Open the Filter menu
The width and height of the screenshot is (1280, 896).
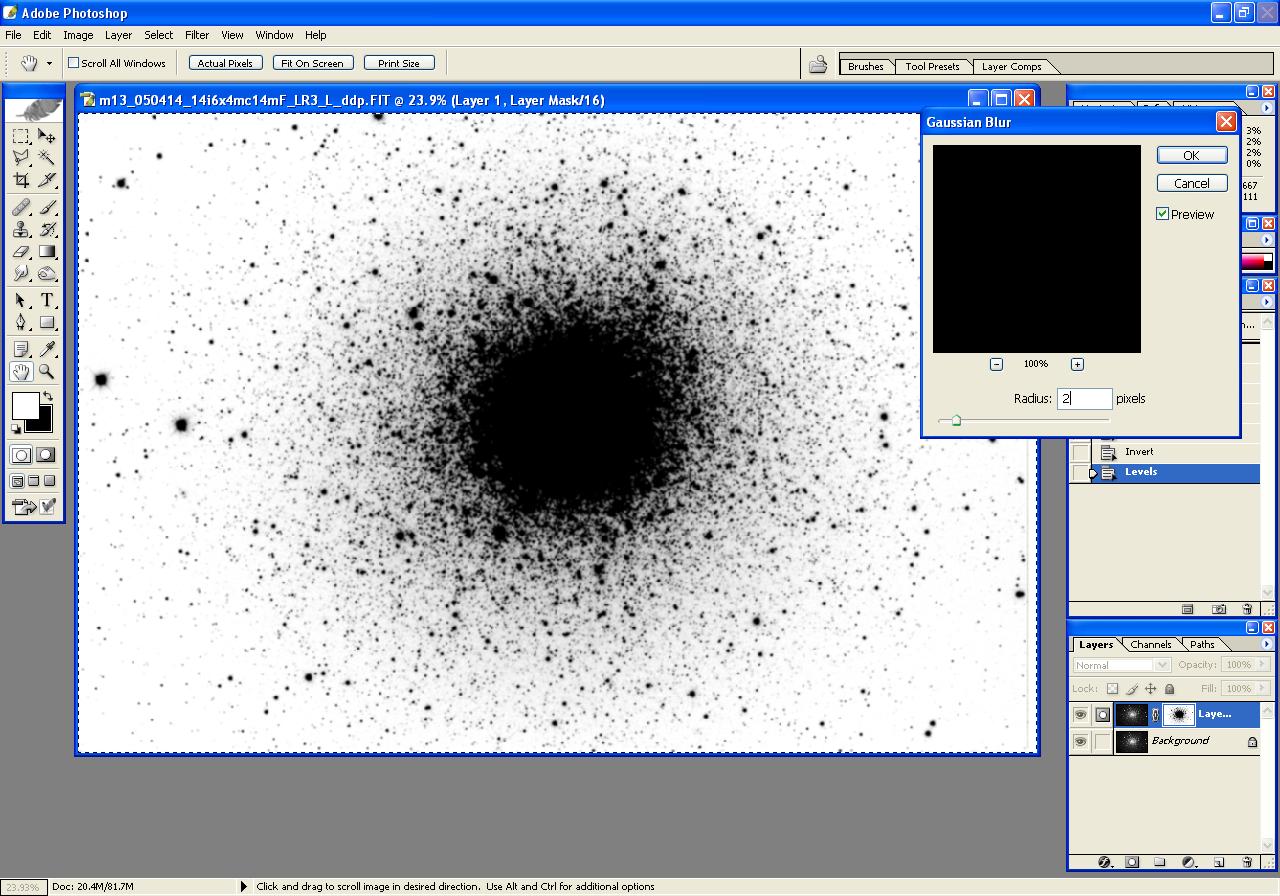[197, 35]
